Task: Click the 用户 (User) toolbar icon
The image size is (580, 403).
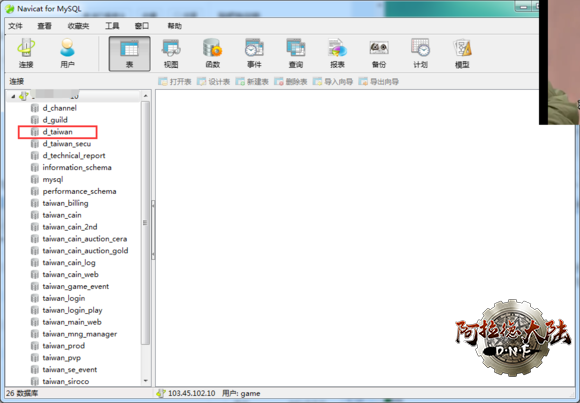Action: tap(67, 53)
